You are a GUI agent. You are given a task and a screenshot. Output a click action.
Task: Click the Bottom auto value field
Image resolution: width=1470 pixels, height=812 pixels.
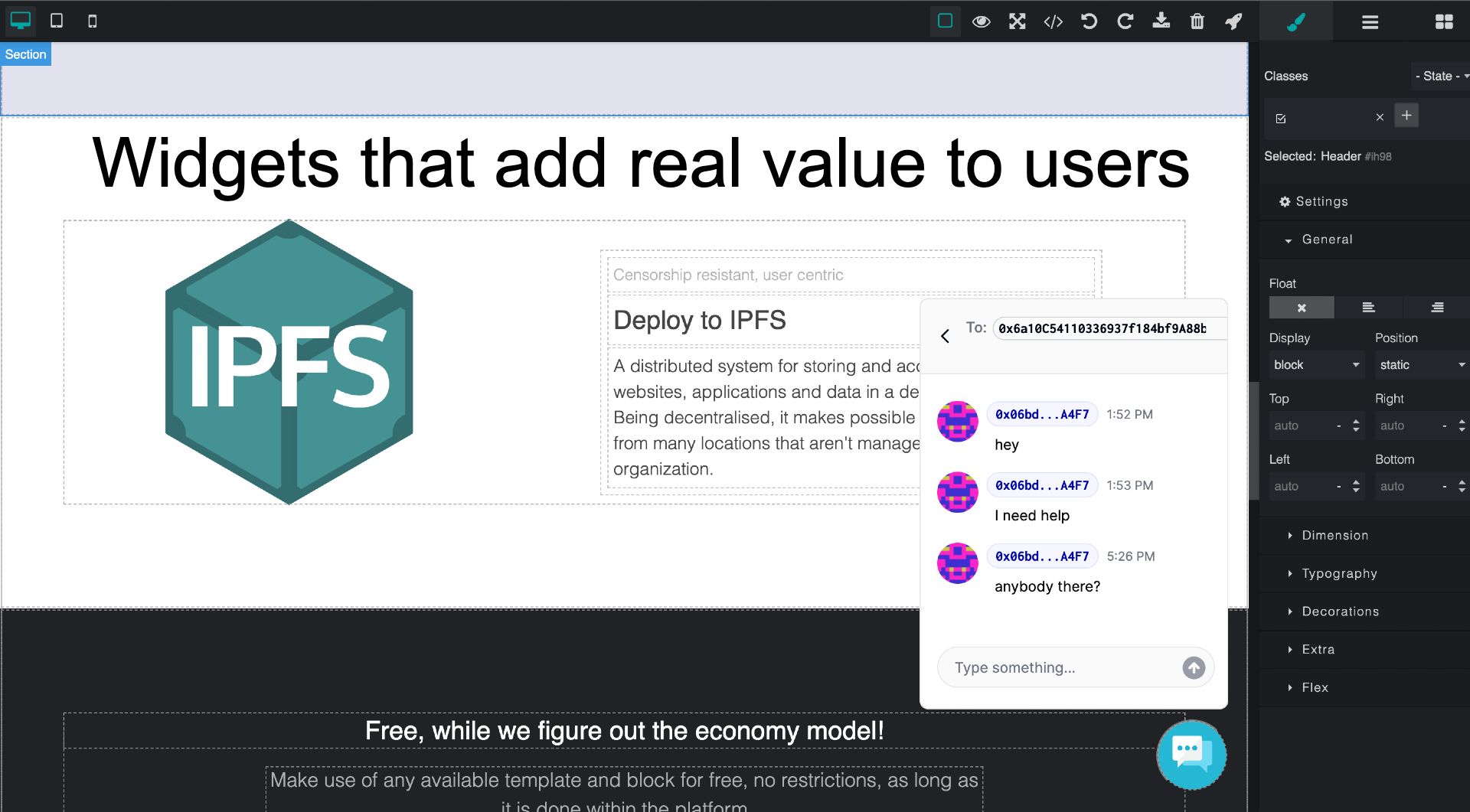[x=1406, y=486]
